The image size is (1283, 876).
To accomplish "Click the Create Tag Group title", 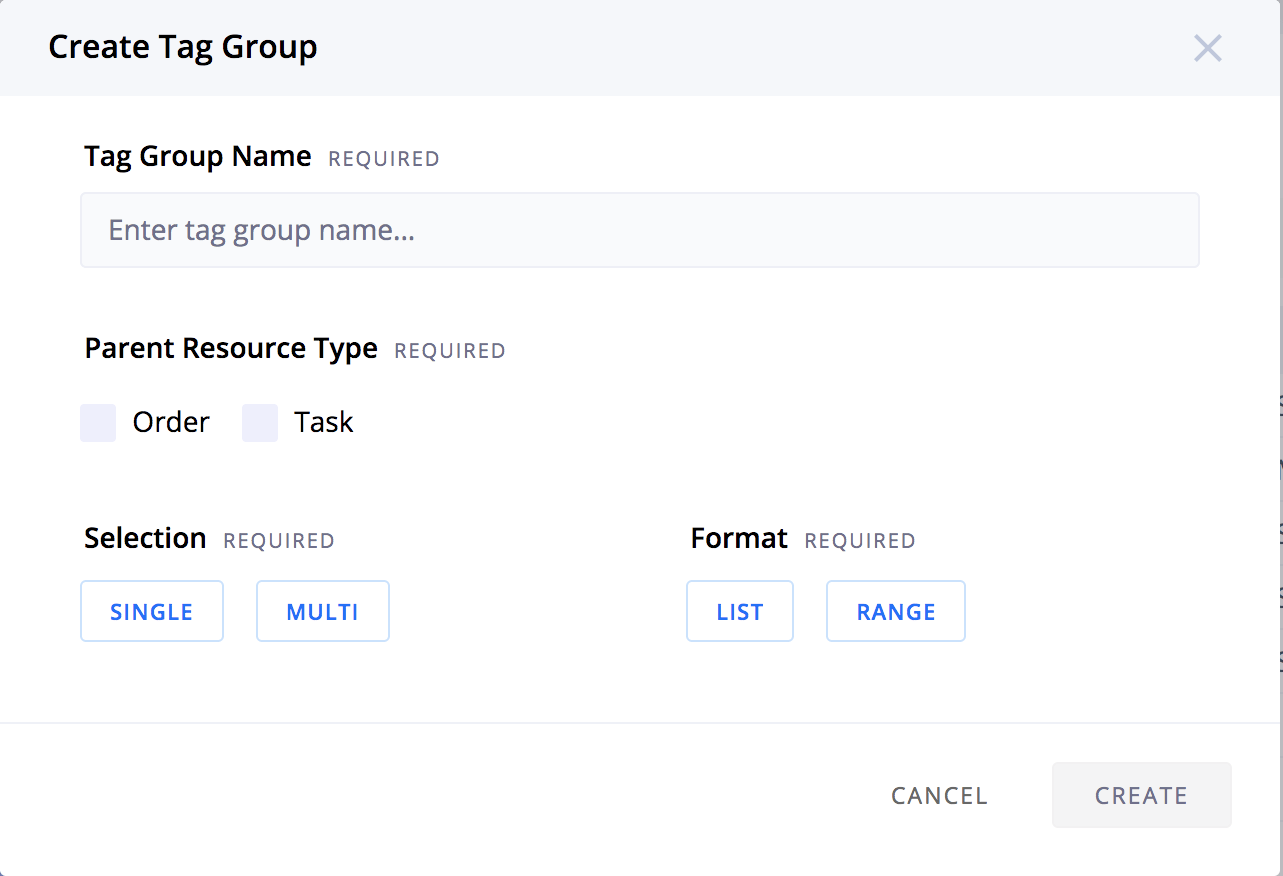I will tap(182, 46).
